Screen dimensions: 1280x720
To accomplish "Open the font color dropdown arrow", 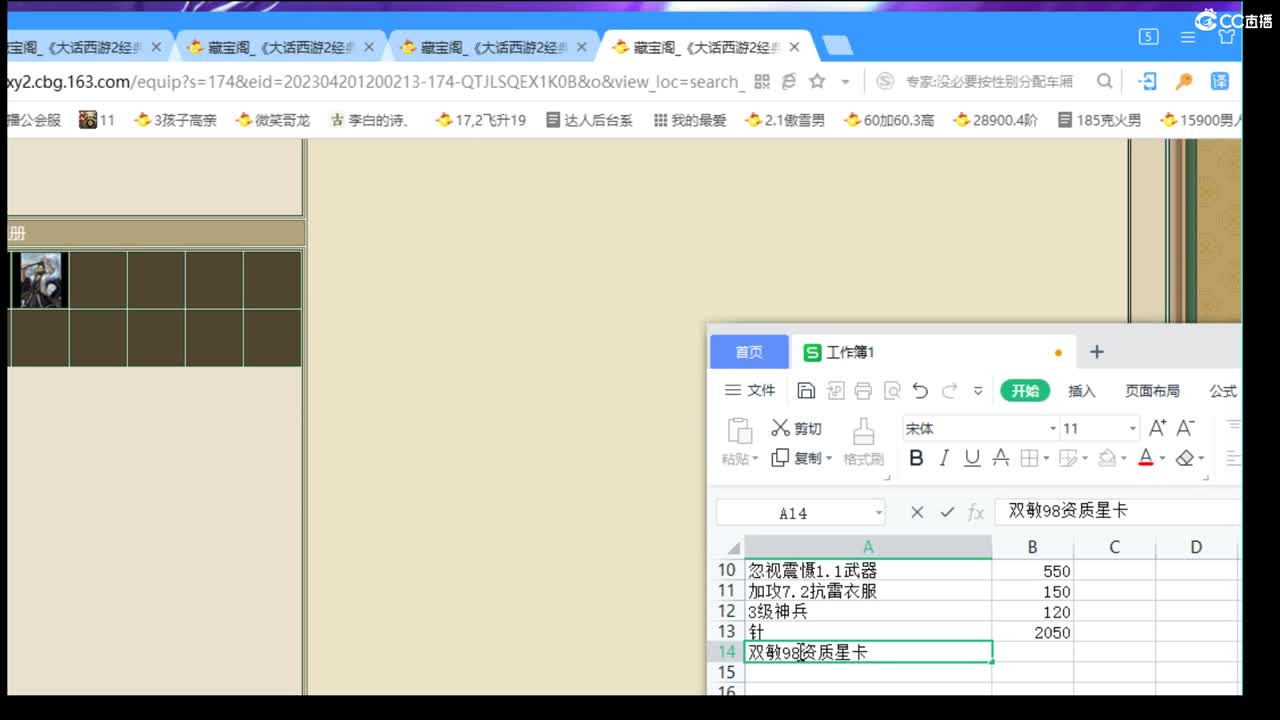I will [1162, 459].
